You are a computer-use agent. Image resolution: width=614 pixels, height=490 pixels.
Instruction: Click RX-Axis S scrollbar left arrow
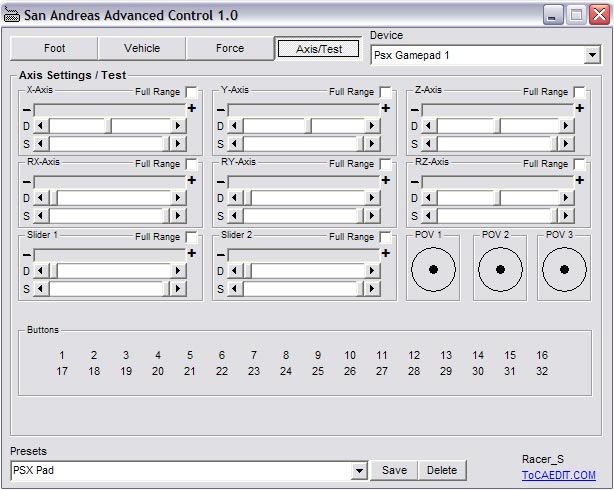pyautogui.click(x=41, y=216)
